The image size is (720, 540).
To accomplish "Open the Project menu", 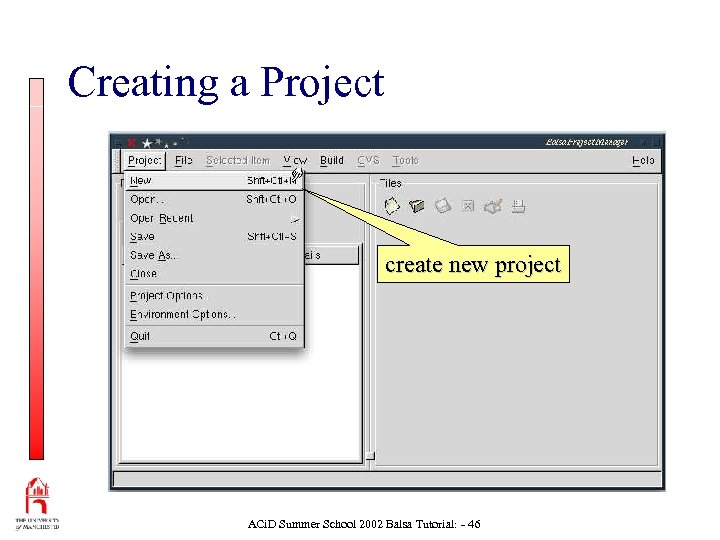I will [x=145, y=160].
